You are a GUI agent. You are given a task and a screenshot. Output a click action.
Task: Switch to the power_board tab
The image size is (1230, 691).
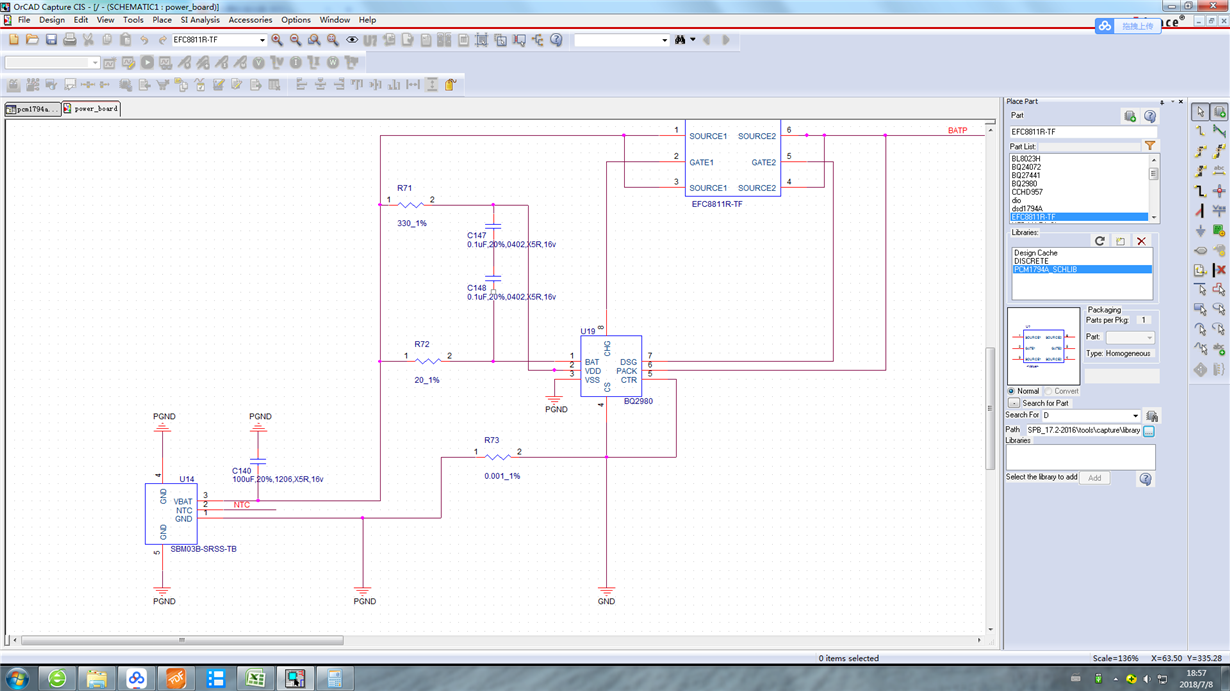pos(91,108)
